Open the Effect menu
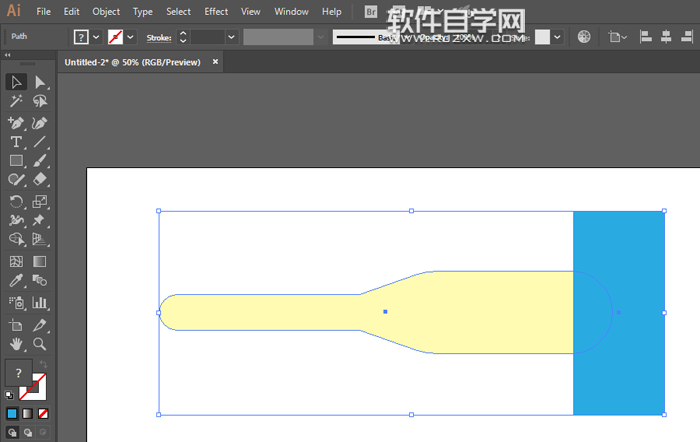 tap(216, 12)
